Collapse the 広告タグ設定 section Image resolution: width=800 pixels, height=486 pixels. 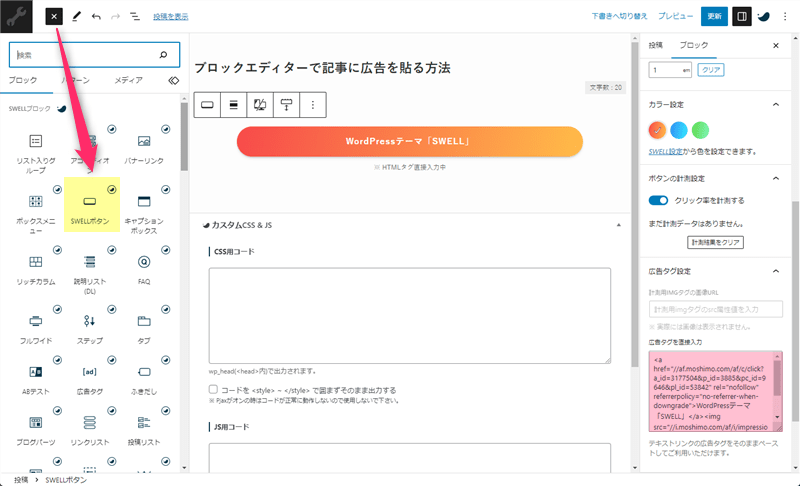(776, 271)
